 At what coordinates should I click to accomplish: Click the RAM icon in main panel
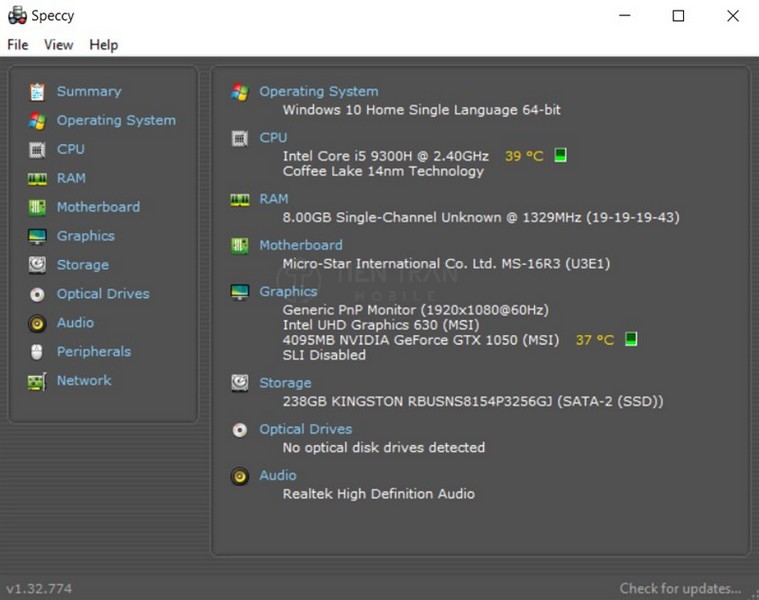pos(240,199)
